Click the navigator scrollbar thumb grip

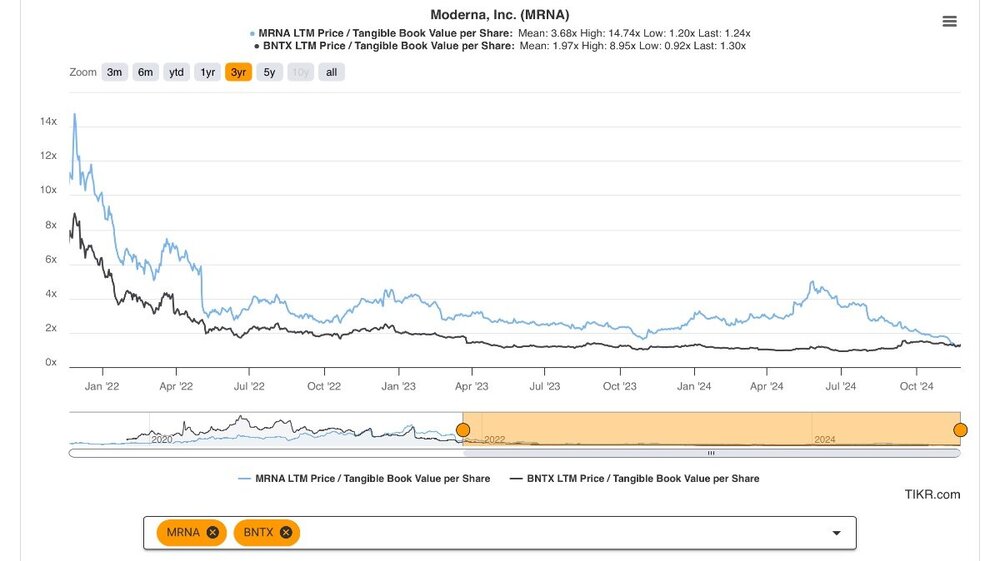711,453
